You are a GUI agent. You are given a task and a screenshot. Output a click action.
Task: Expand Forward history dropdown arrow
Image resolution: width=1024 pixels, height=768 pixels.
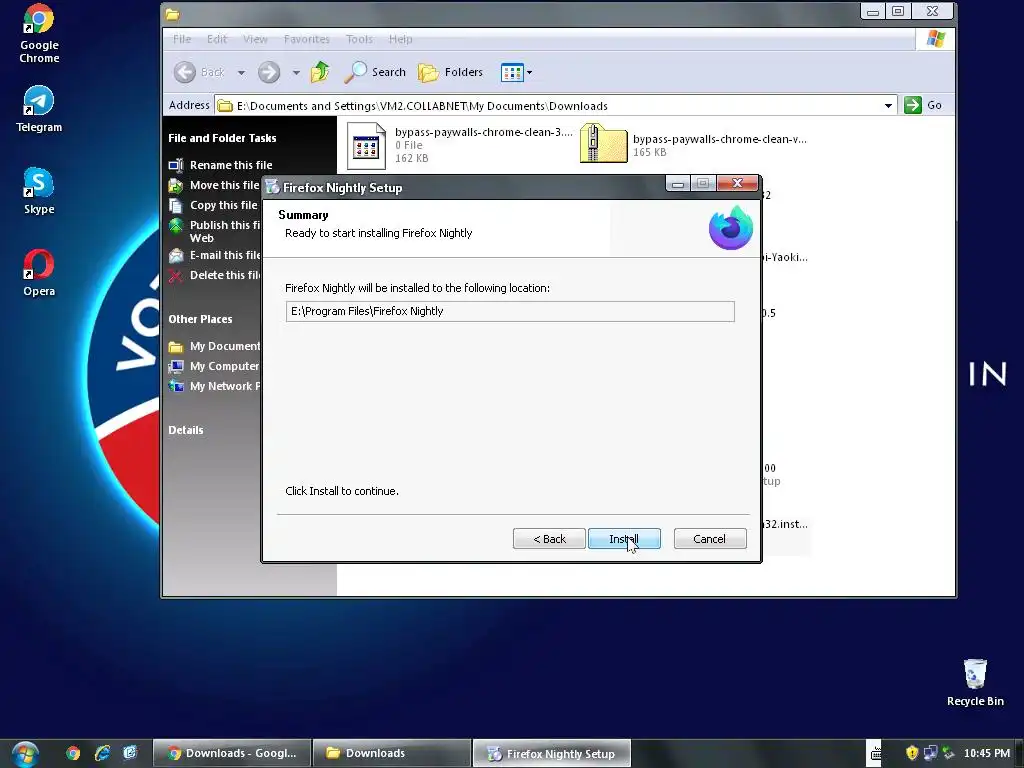[x=296, y=72]
